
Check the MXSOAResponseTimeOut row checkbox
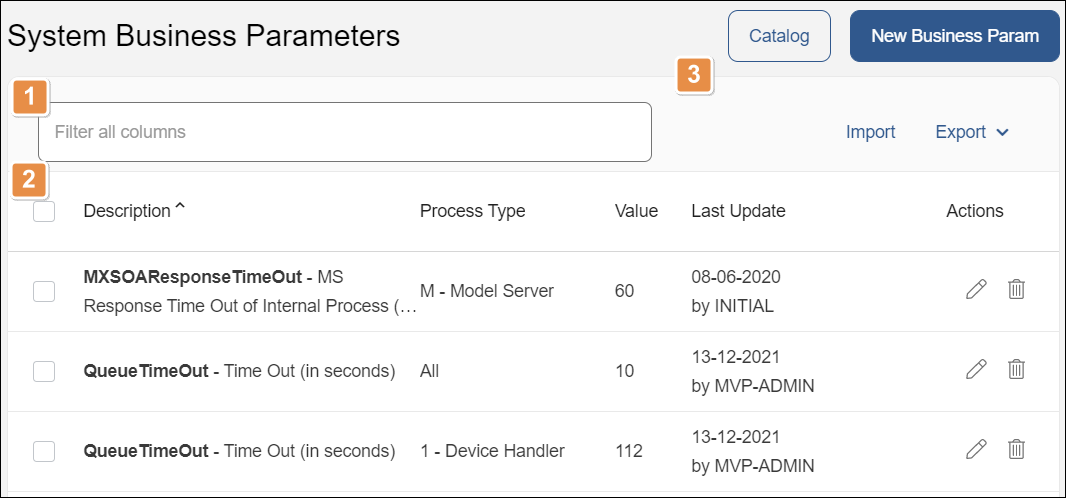point(44,291)
